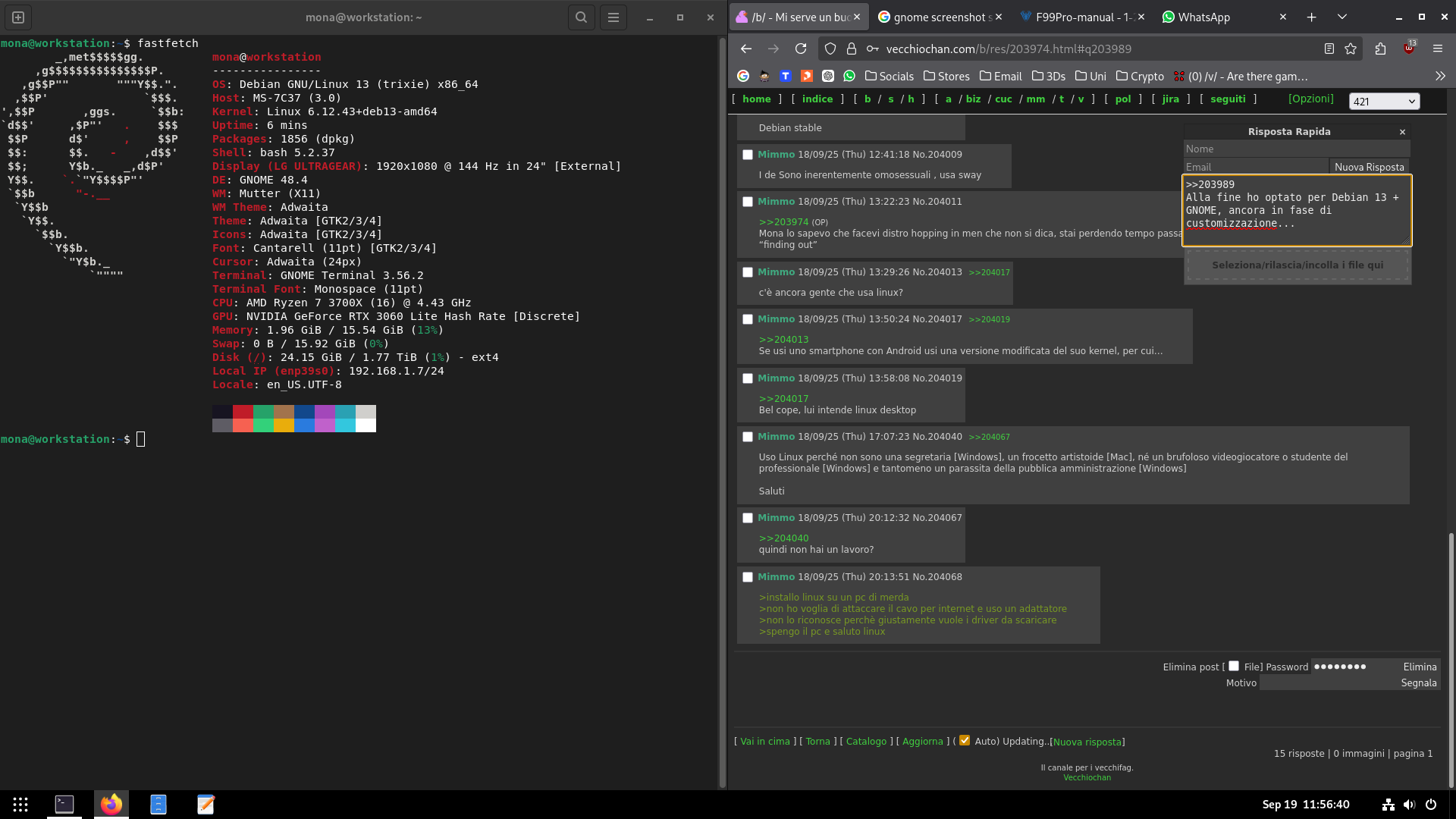Check the box next to post No.204068

(x=748, y=577)
